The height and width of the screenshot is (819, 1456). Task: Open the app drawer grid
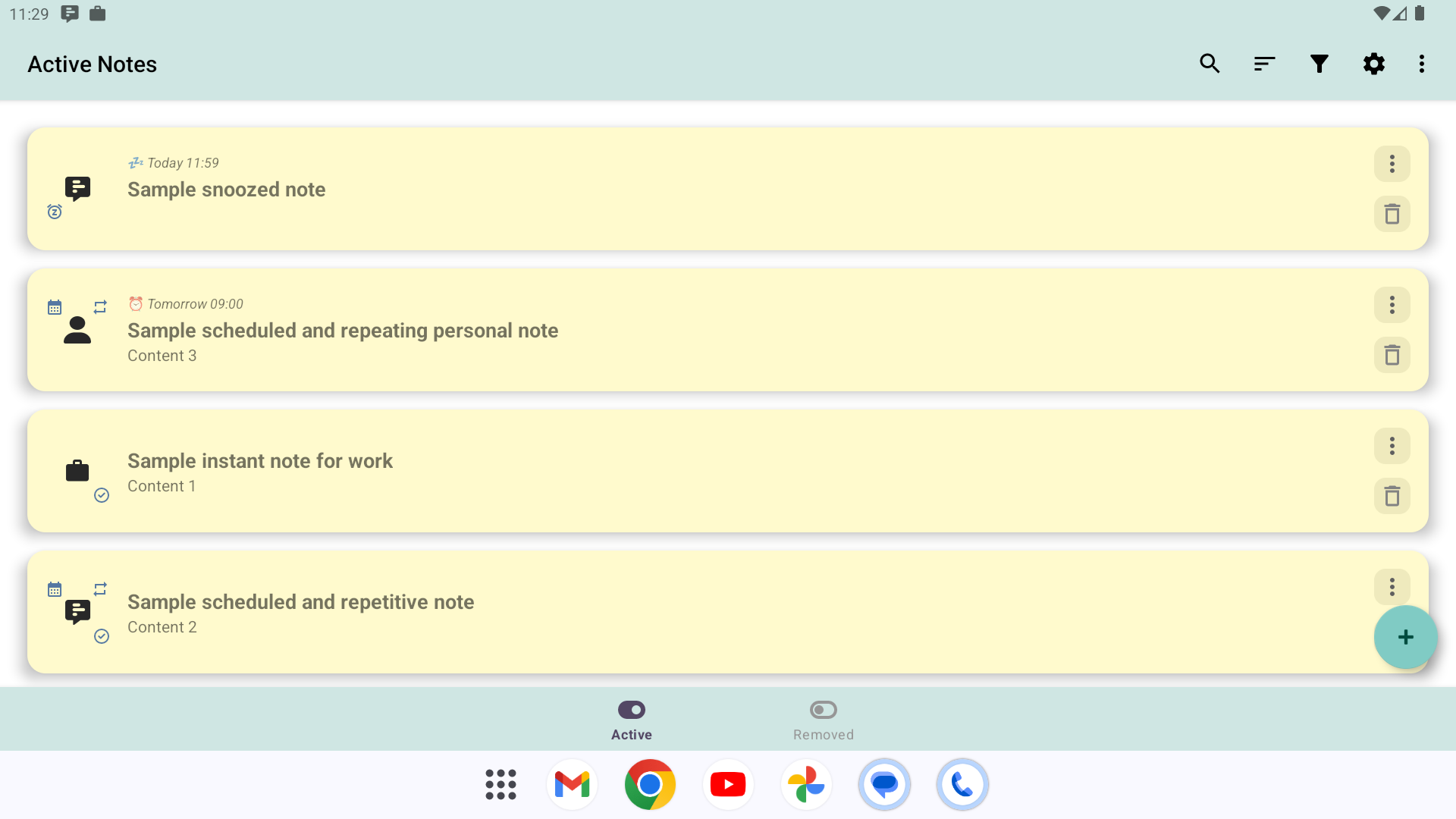click(500, 784)
